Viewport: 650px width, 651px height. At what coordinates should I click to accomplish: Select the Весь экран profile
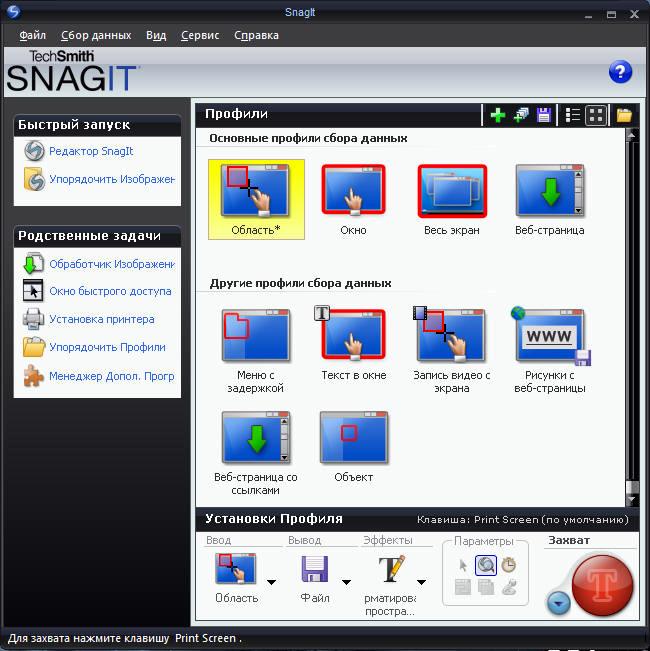(x=452, y=199)
